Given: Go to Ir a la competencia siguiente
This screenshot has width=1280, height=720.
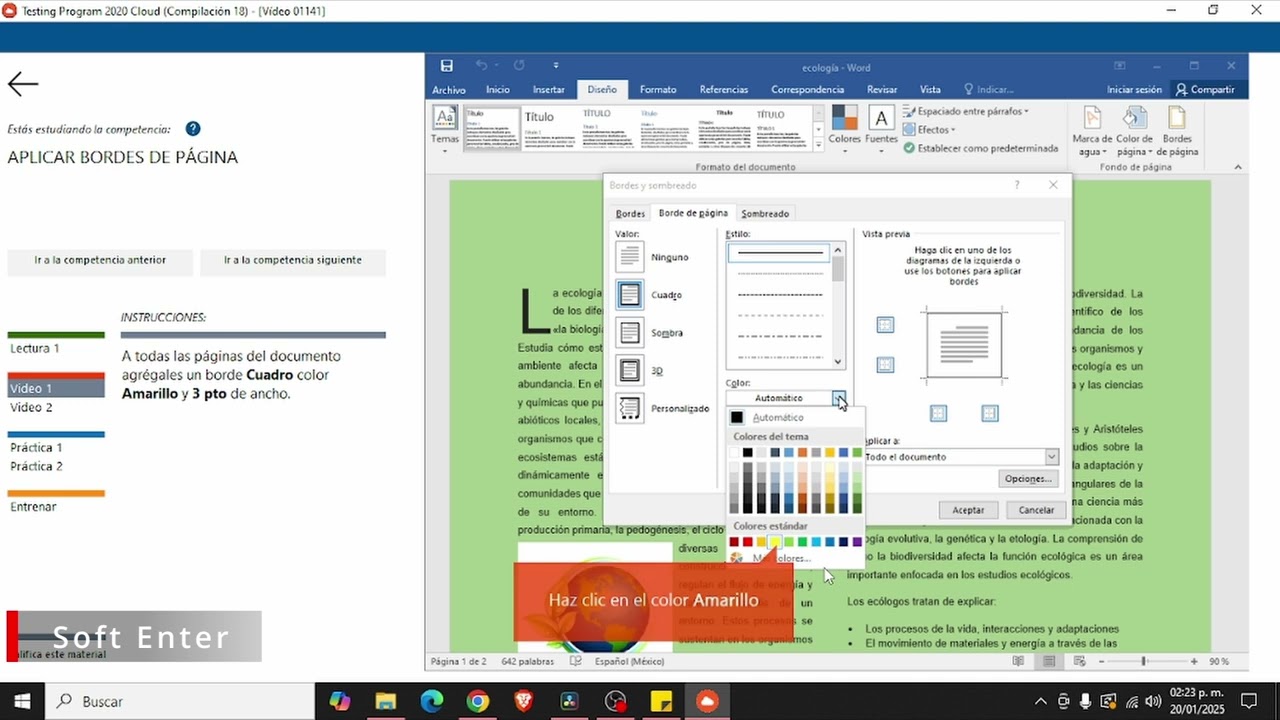Looking at the screenshot, I should pyautogui.click(x=293, y=260).
